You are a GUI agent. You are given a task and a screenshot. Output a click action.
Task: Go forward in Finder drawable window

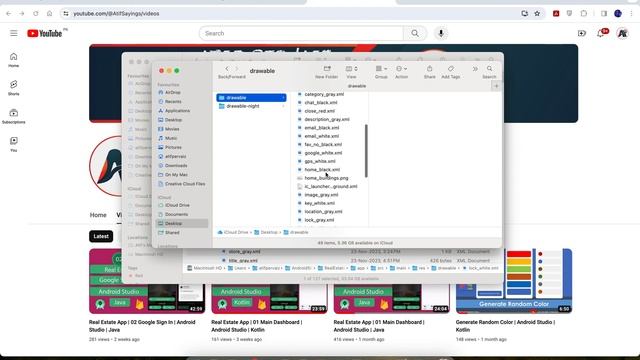pos(237,69)
